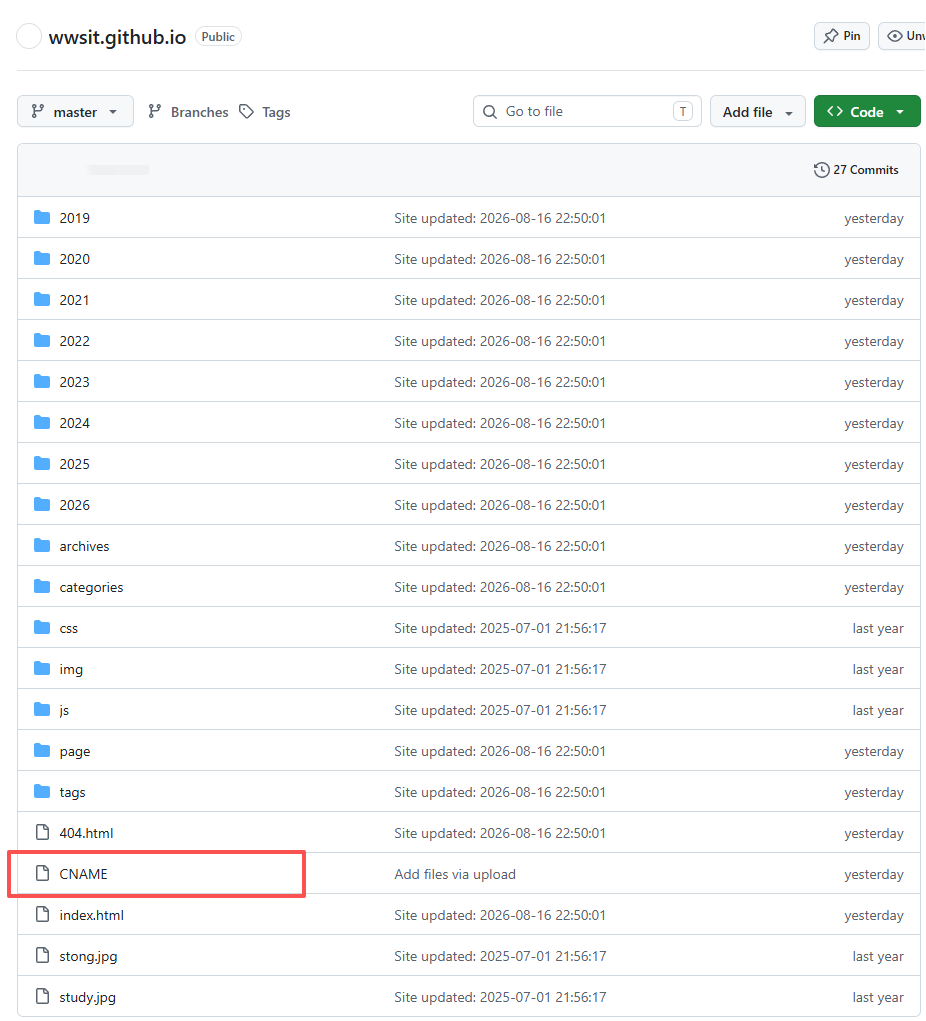Open the index.html file name
The width and height of the screenshot is (926, 1021).
click(x=91, y=915)
